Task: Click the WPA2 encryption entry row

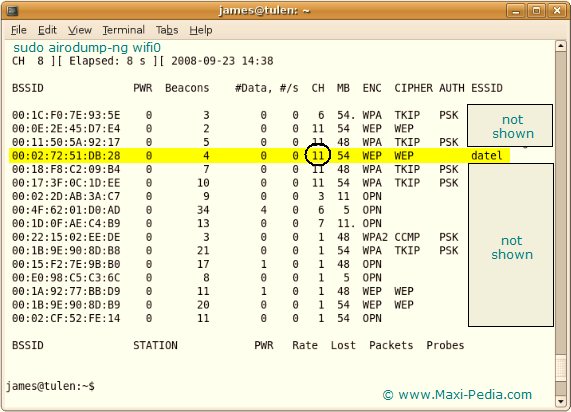Action: coord(235,237)
